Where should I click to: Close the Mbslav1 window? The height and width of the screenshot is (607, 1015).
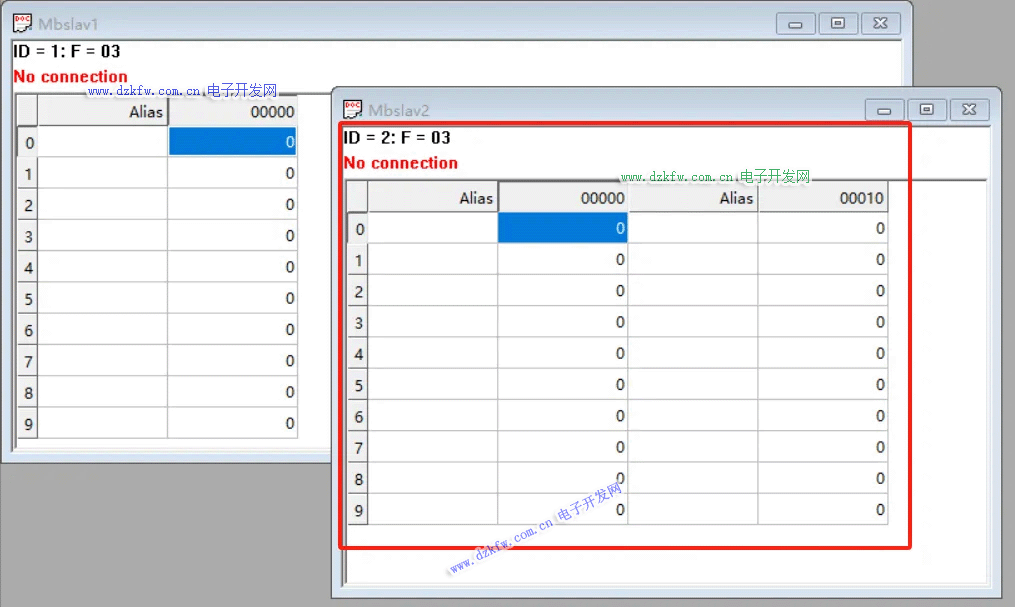[x=880, y=24]
